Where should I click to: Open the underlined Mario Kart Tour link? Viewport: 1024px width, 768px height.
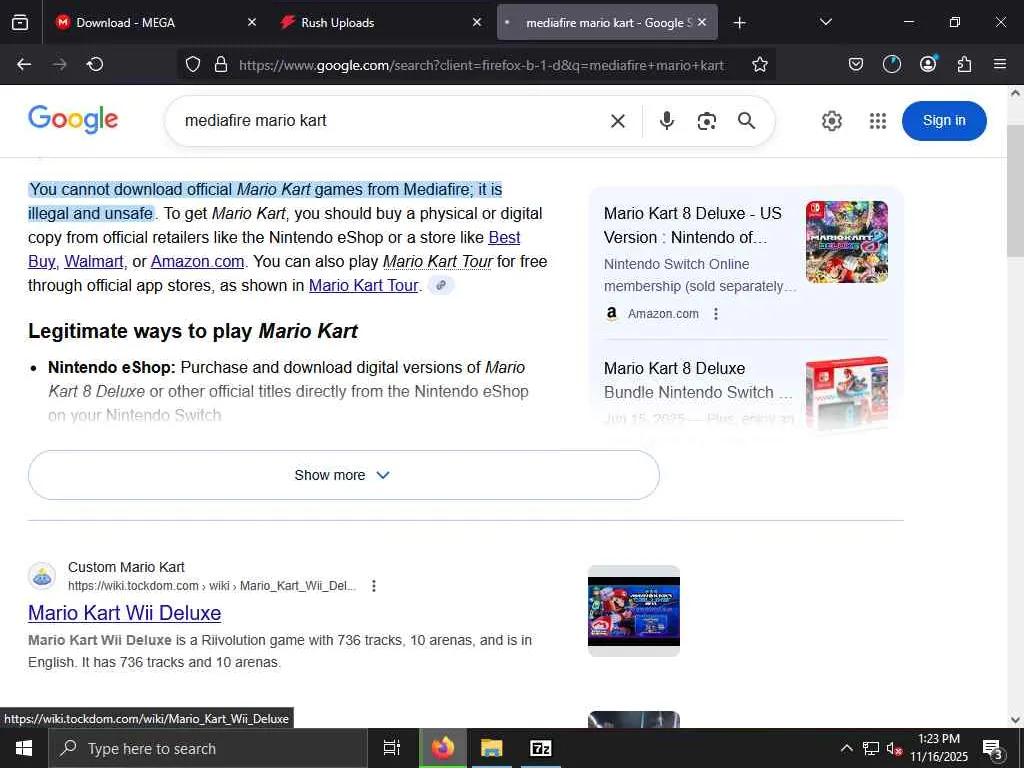coord(364,285)
